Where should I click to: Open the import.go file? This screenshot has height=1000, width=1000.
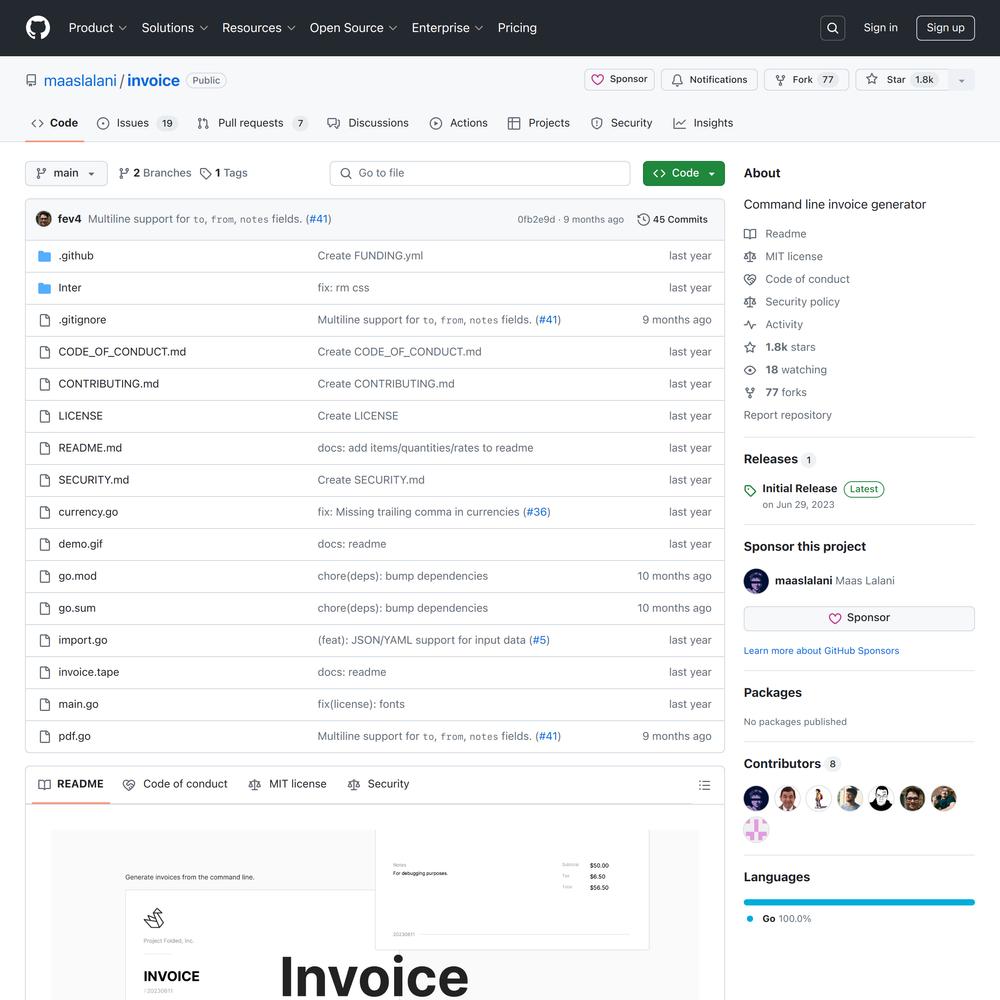pos(83,640)
